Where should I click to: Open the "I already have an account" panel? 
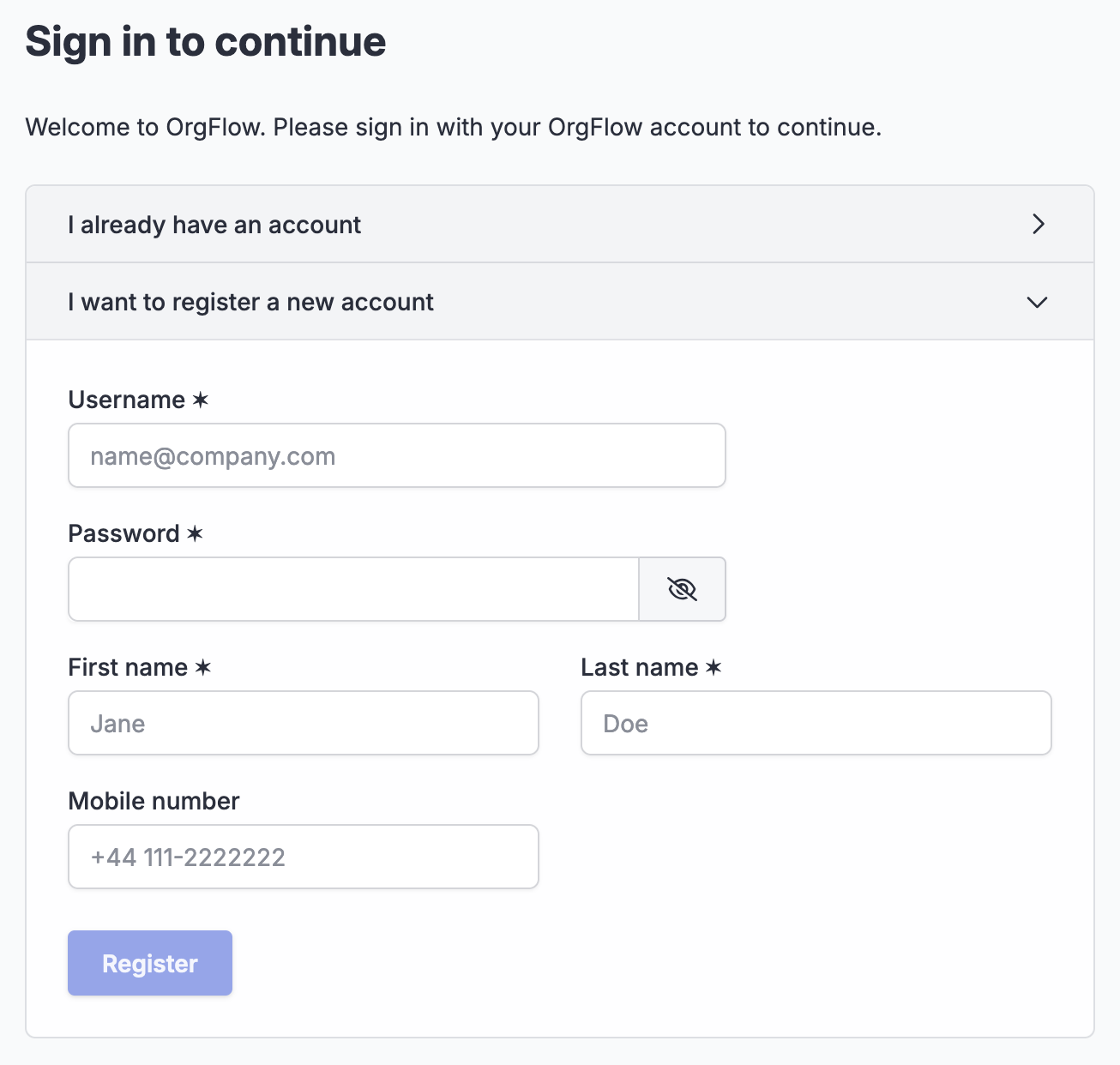pyautogui.click(x=560, y=224)
